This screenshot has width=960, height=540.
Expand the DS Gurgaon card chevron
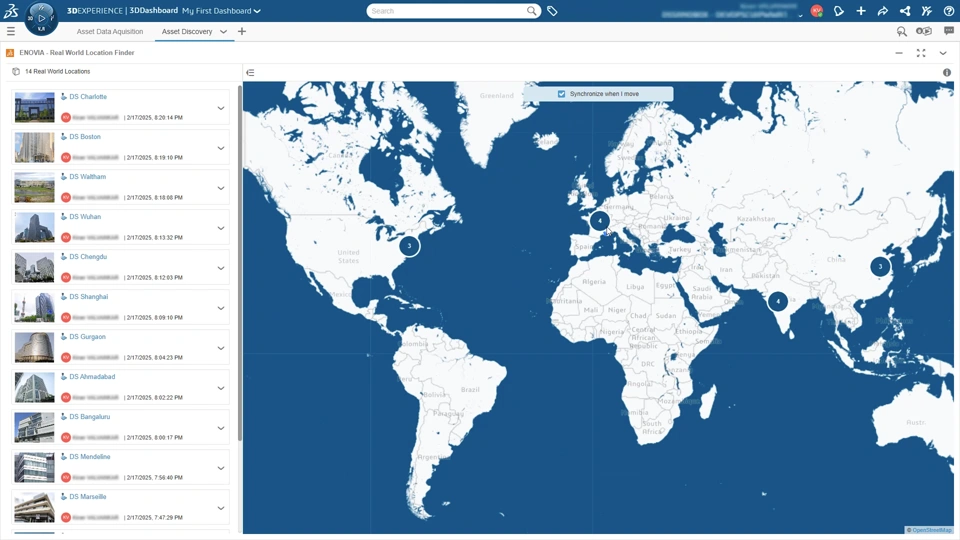click(221, 348)
